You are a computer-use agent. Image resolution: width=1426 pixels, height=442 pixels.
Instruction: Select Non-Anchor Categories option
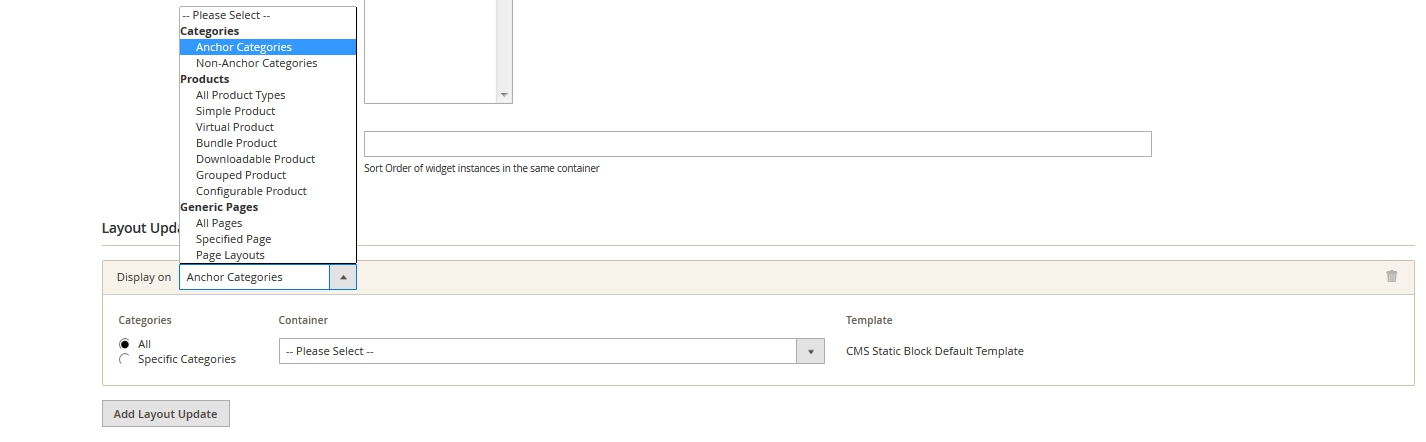(256, 63)
